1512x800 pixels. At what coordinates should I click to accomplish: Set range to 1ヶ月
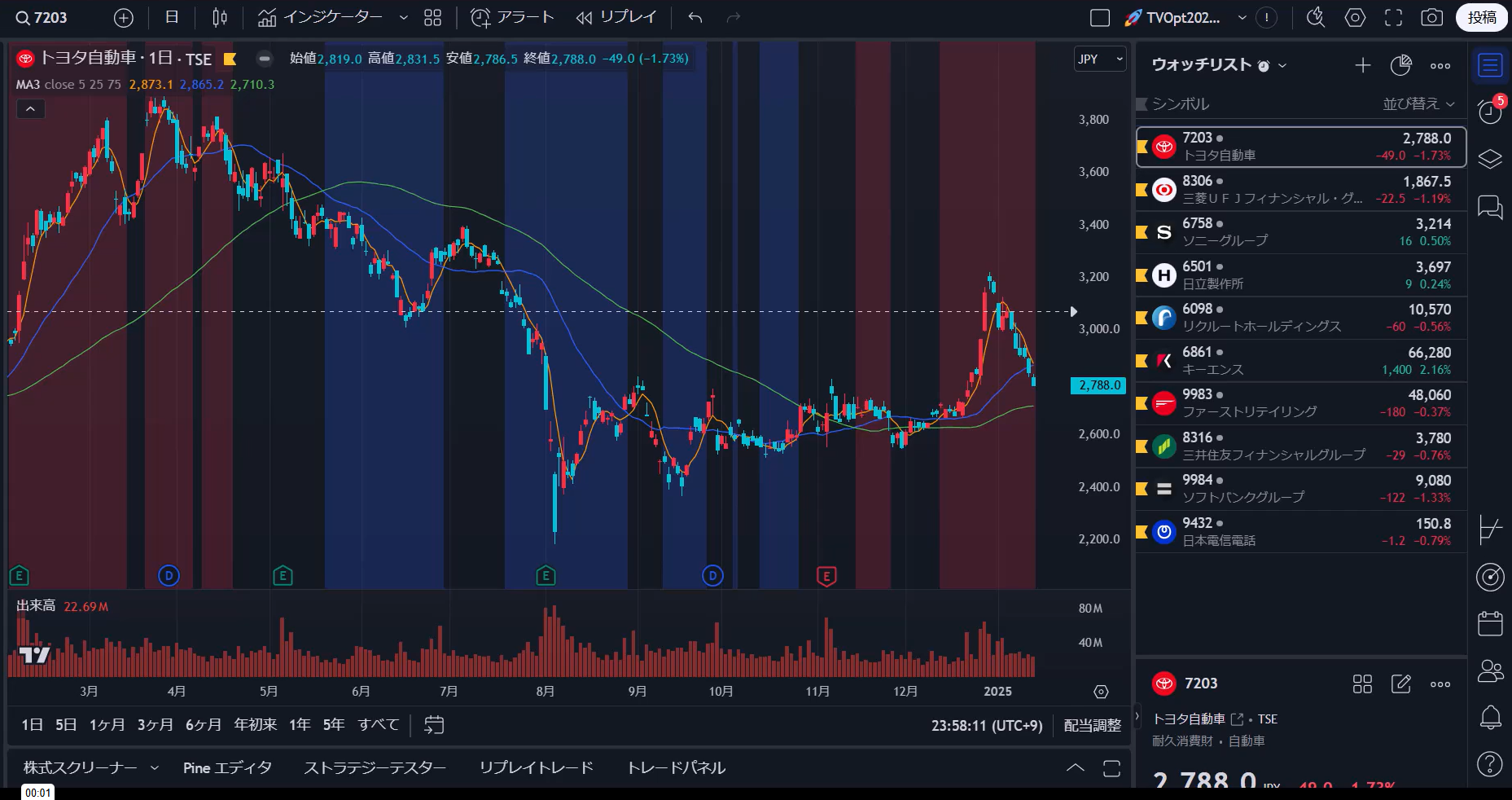[107, 725]
